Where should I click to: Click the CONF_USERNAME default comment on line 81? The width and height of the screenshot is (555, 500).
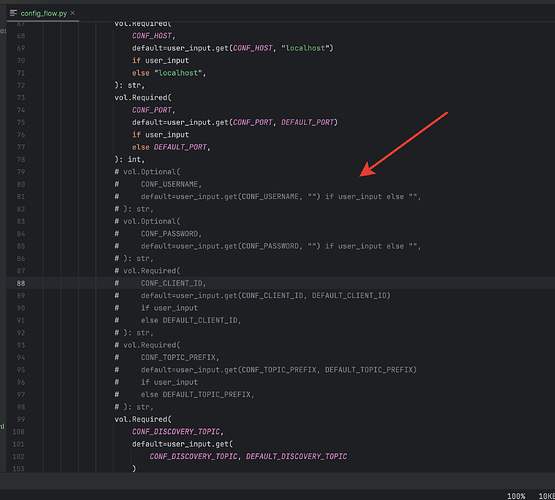tap(281, 197)
